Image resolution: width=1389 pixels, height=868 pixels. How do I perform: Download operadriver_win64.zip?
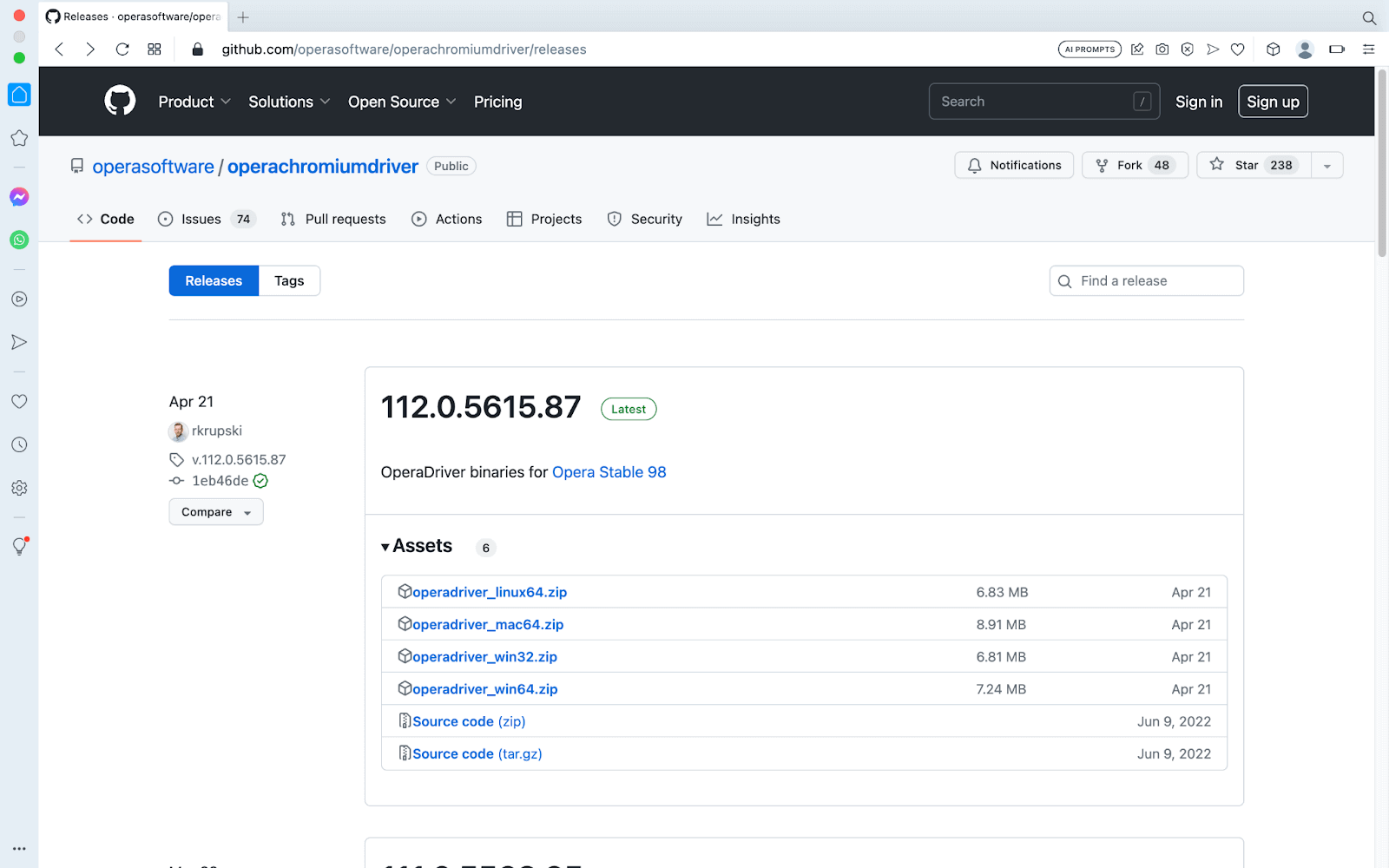[485, 689]
